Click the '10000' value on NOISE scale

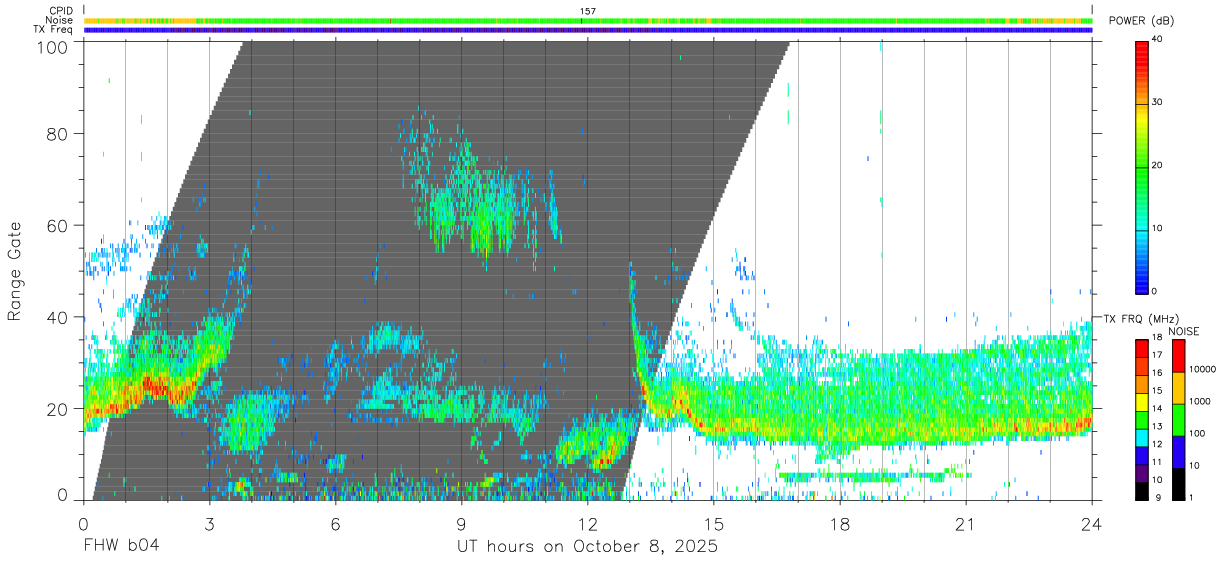pyautogui.click(x=1205, y=370)
